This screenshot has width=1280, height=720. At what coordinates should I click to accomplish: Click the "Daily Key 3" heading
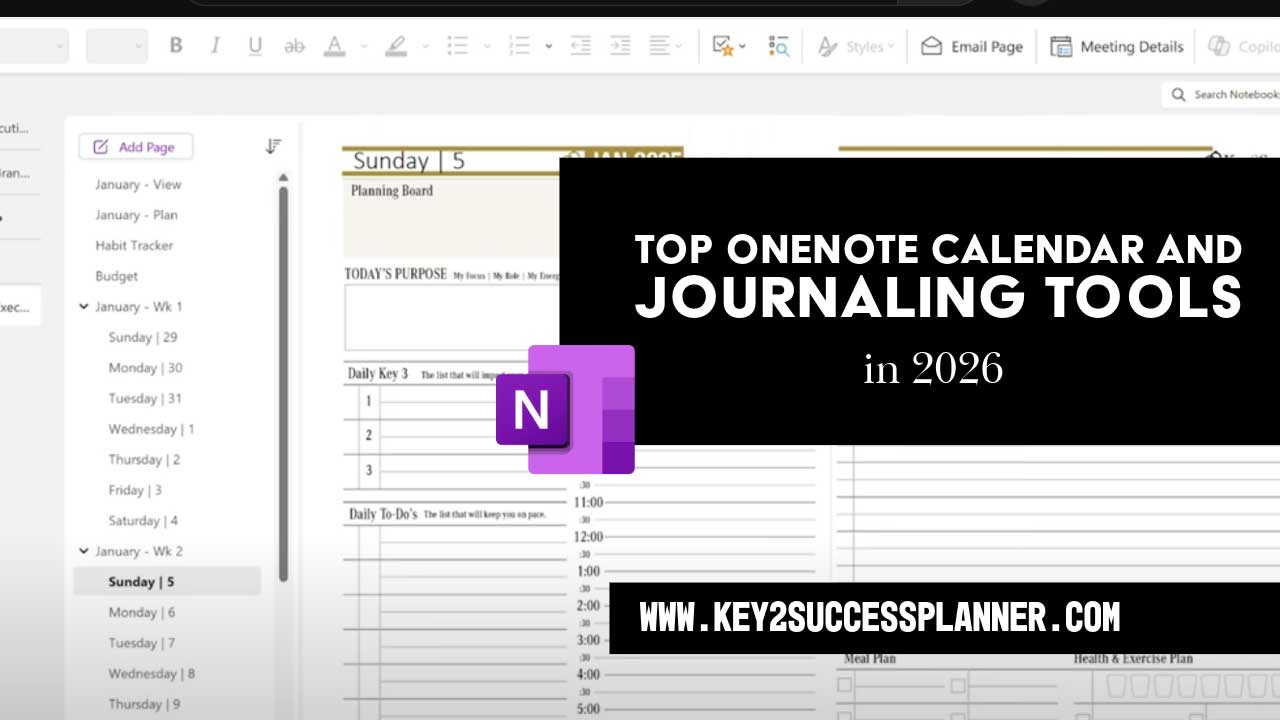pyautogui.click(x=377, y=374)
